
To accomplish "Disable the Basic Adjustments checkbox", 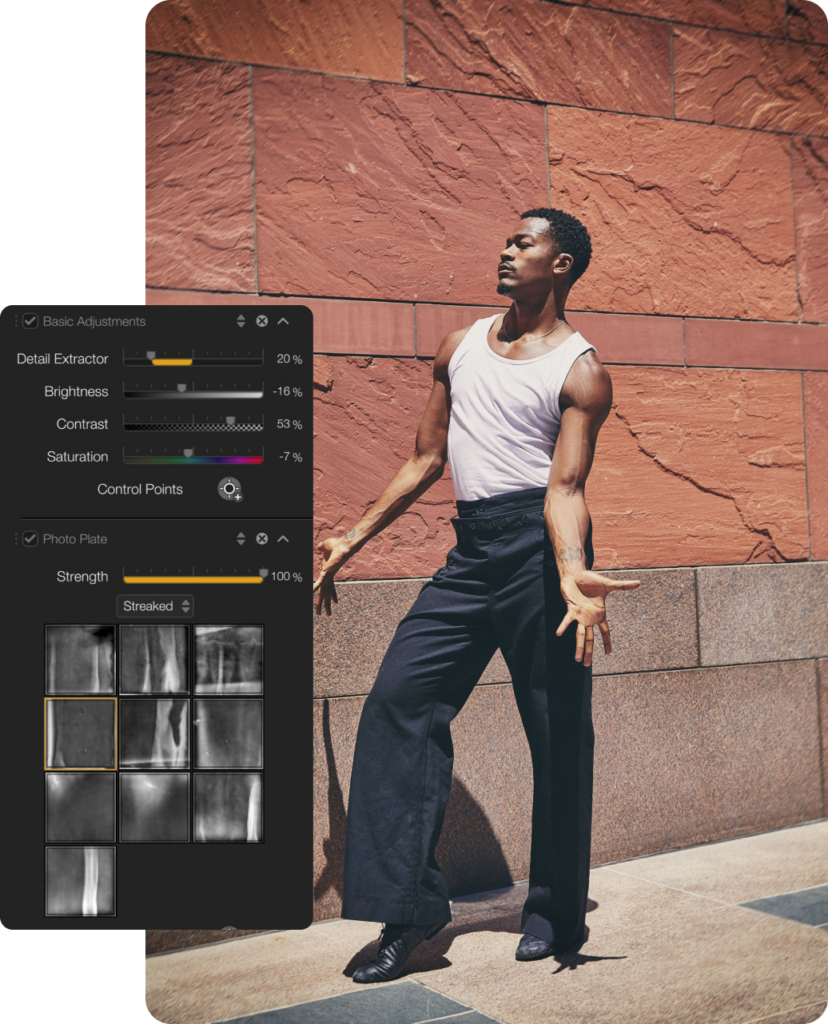I will (30, 321).
